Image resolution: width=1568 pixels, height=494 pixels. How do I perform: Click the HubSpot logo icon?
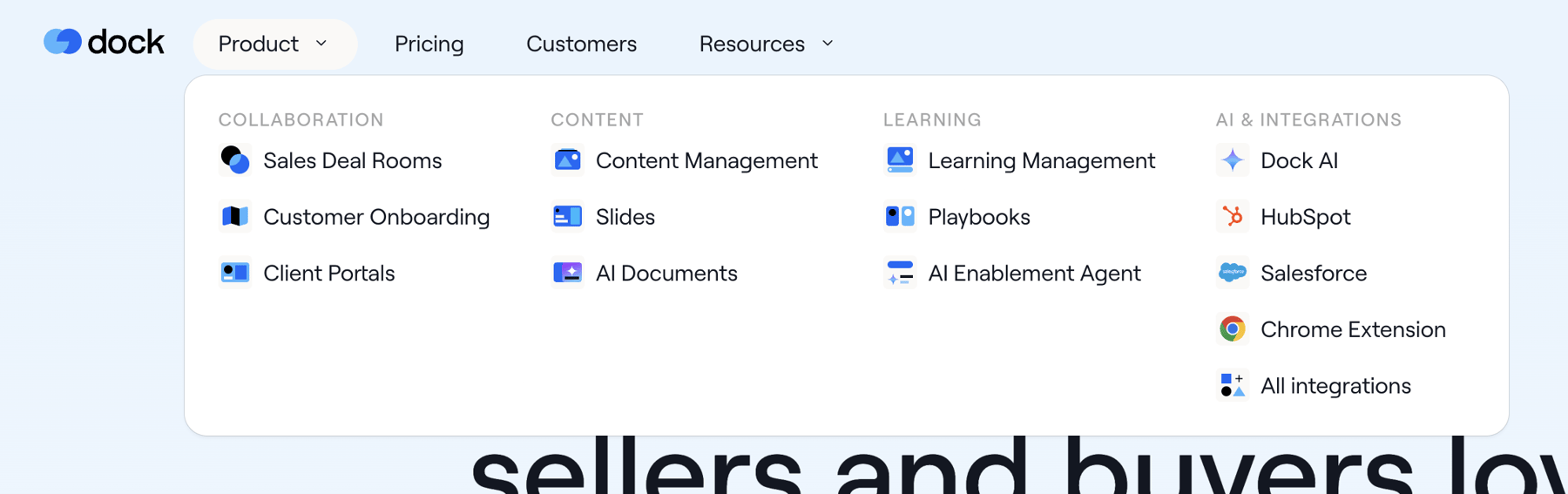tap(1233, 216)
